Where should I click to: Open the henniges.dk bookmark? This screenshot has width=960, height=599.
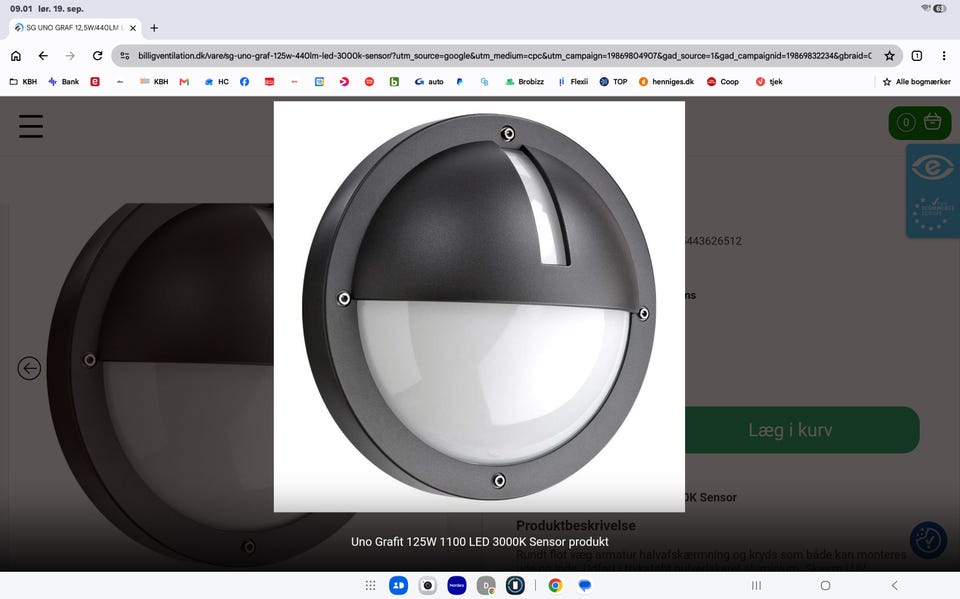(x=666, y=81)
